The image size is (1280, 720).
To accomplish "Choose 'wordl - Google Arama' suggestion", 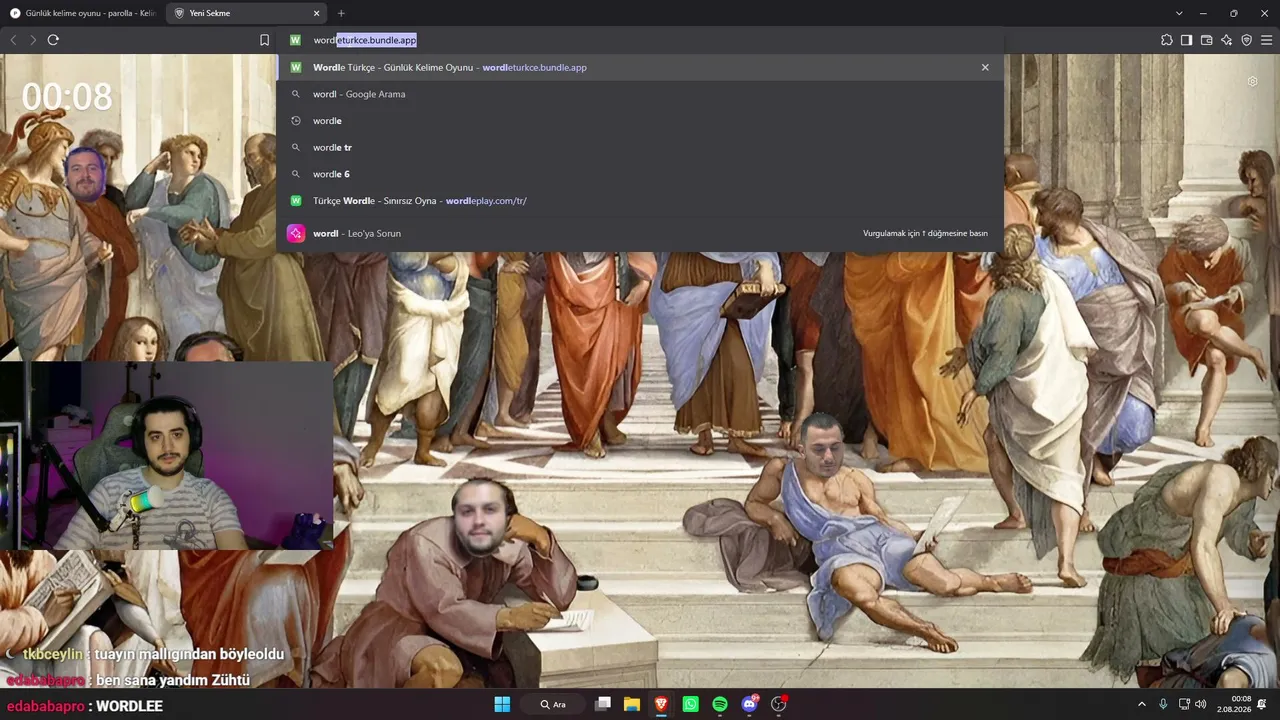I will [640, 94].
